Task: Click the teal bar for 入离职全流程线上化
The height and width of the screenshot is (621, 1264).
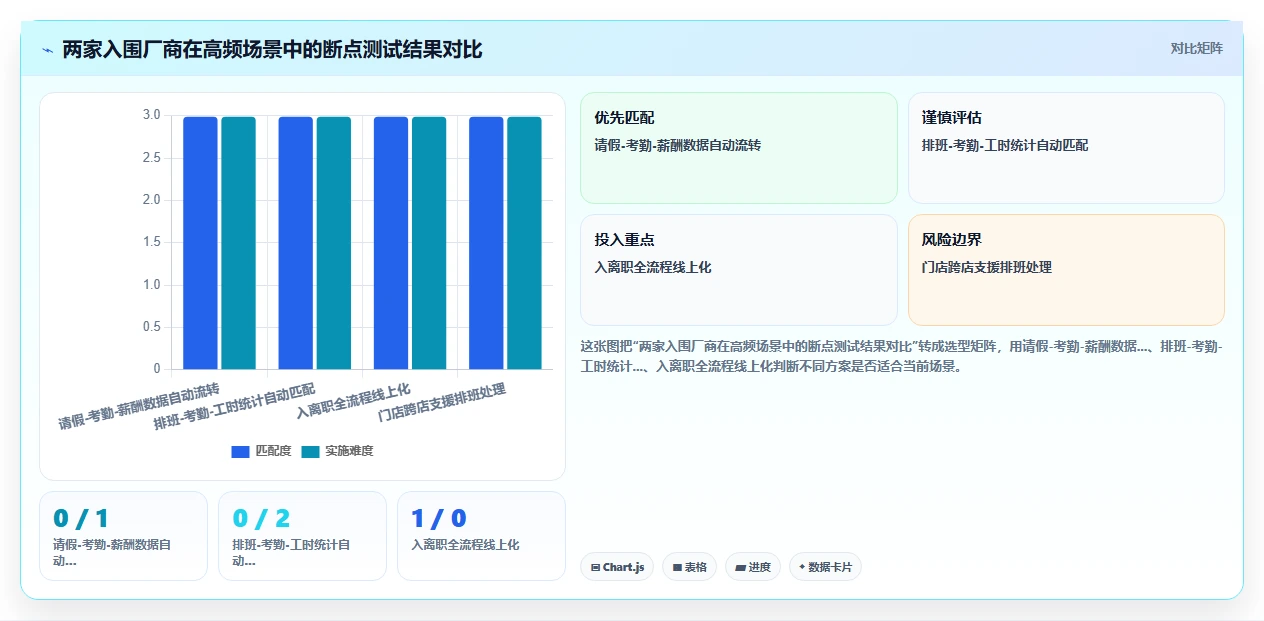Action: [x=429, y=243]
